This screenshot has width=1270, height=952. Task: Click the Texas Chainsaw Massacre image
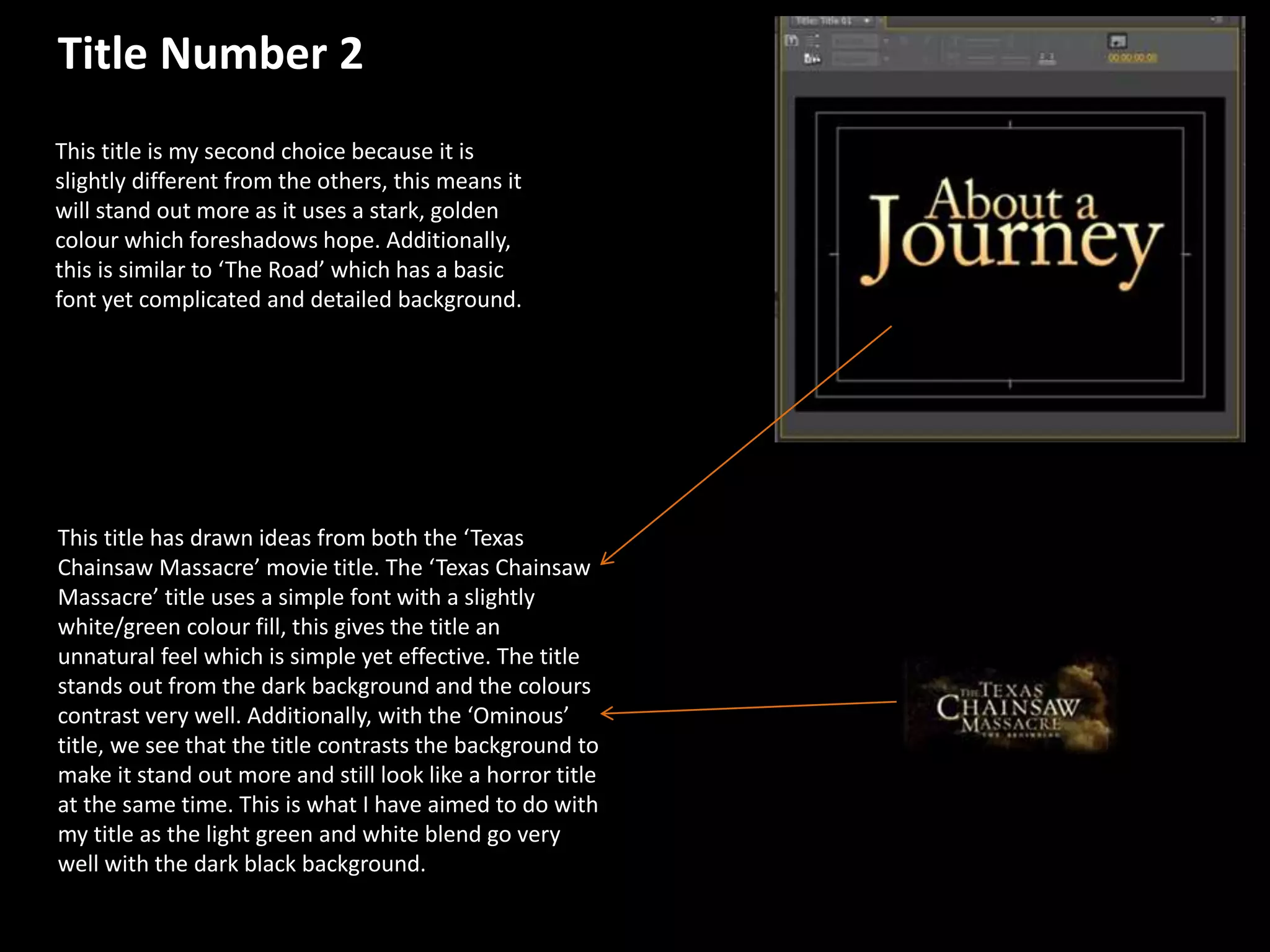click(x=1008, y=706)
